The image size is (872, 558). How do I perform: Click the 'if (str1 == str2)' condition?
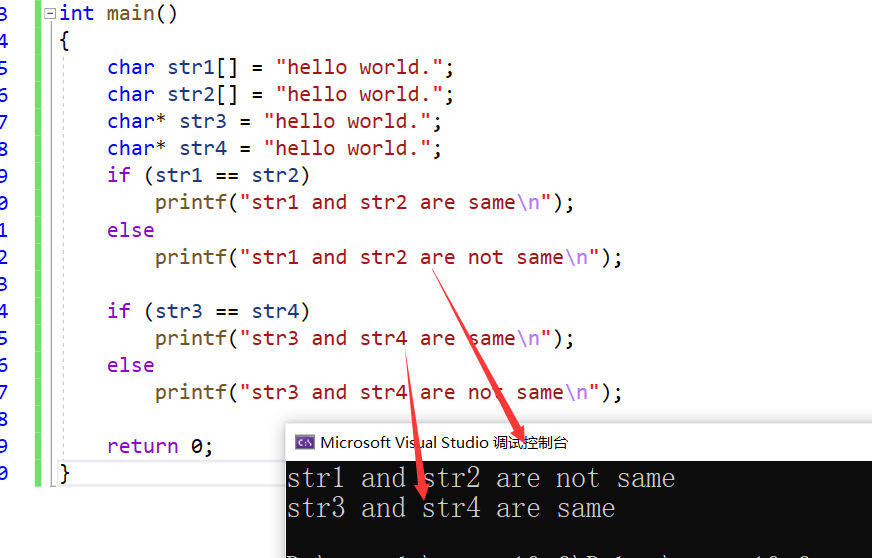pyautogui.click(x=209, y=176)
